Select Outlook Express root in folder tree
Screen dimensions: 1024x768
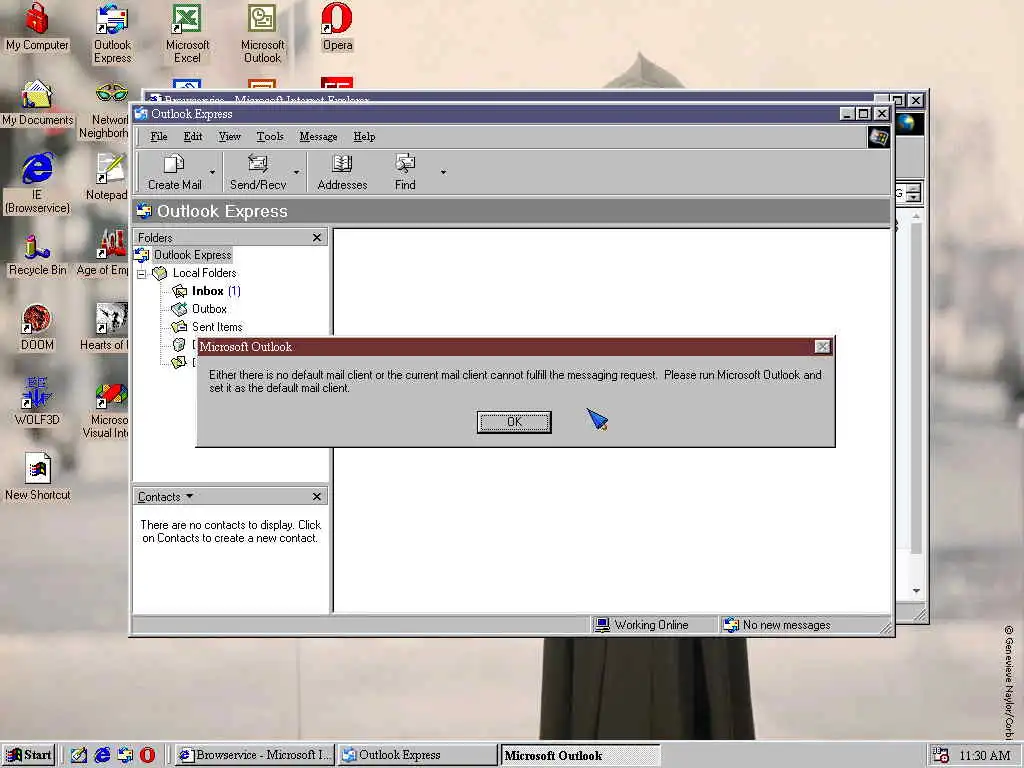[x=192, y=255]
